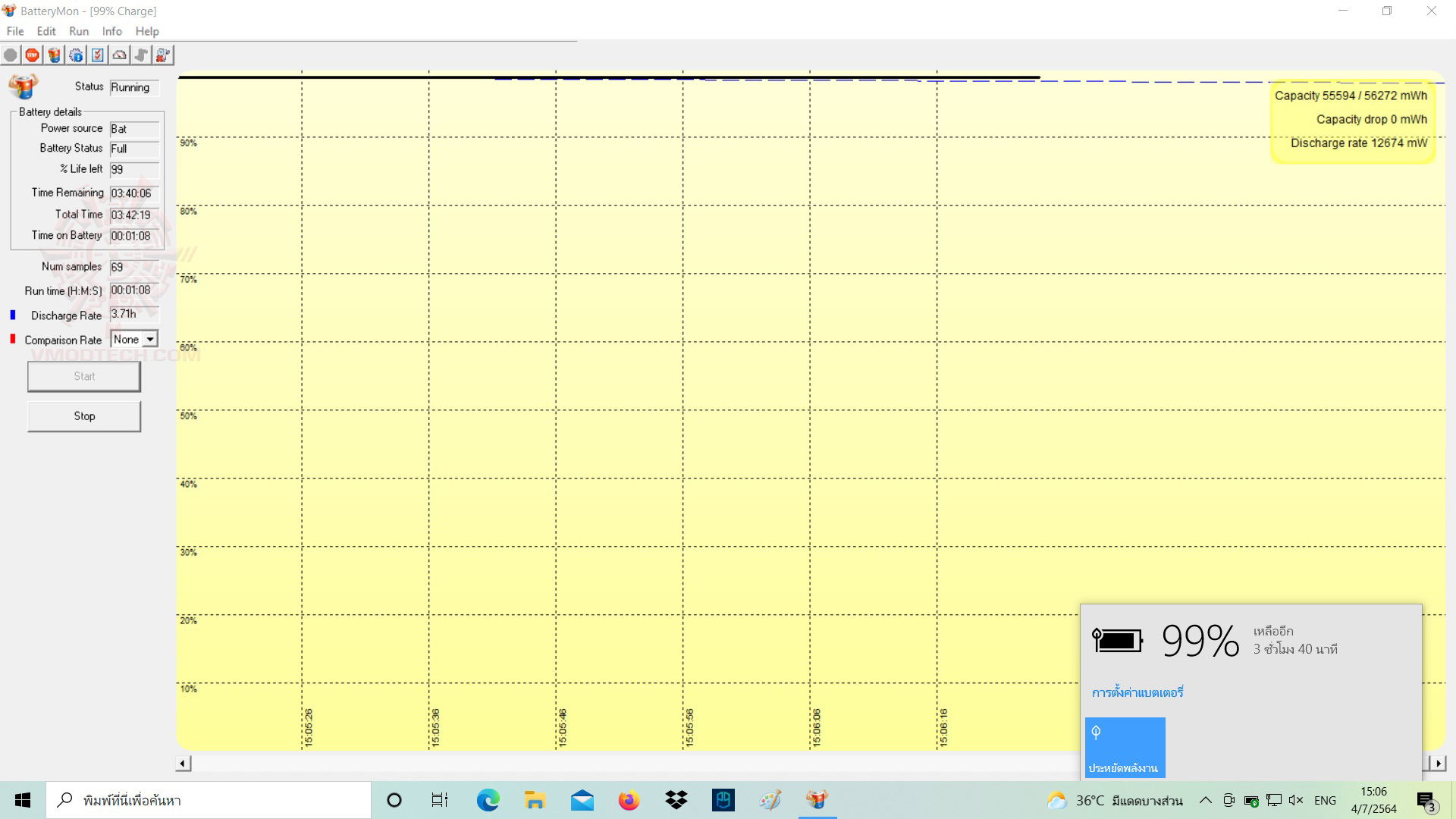Viewport: 1456px width, 819px height.
Task: Click the battery information toolbar icon
Action: [x=54, y=55]
